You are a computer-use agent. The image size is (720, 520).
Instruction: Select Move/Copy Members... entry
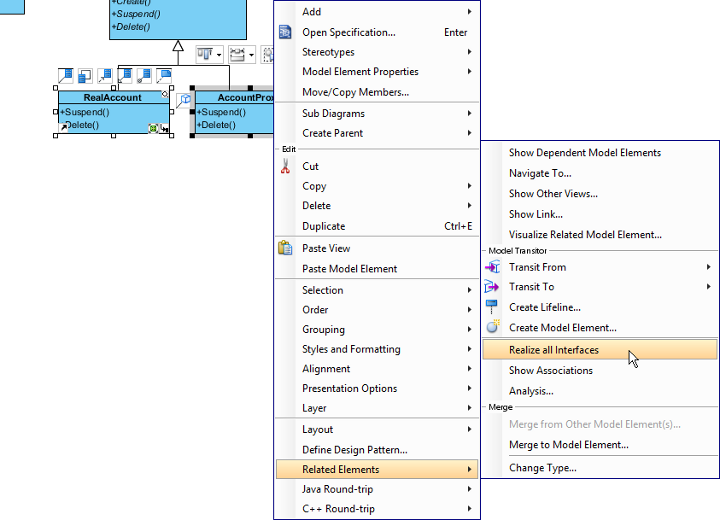(x=377, y=92)
